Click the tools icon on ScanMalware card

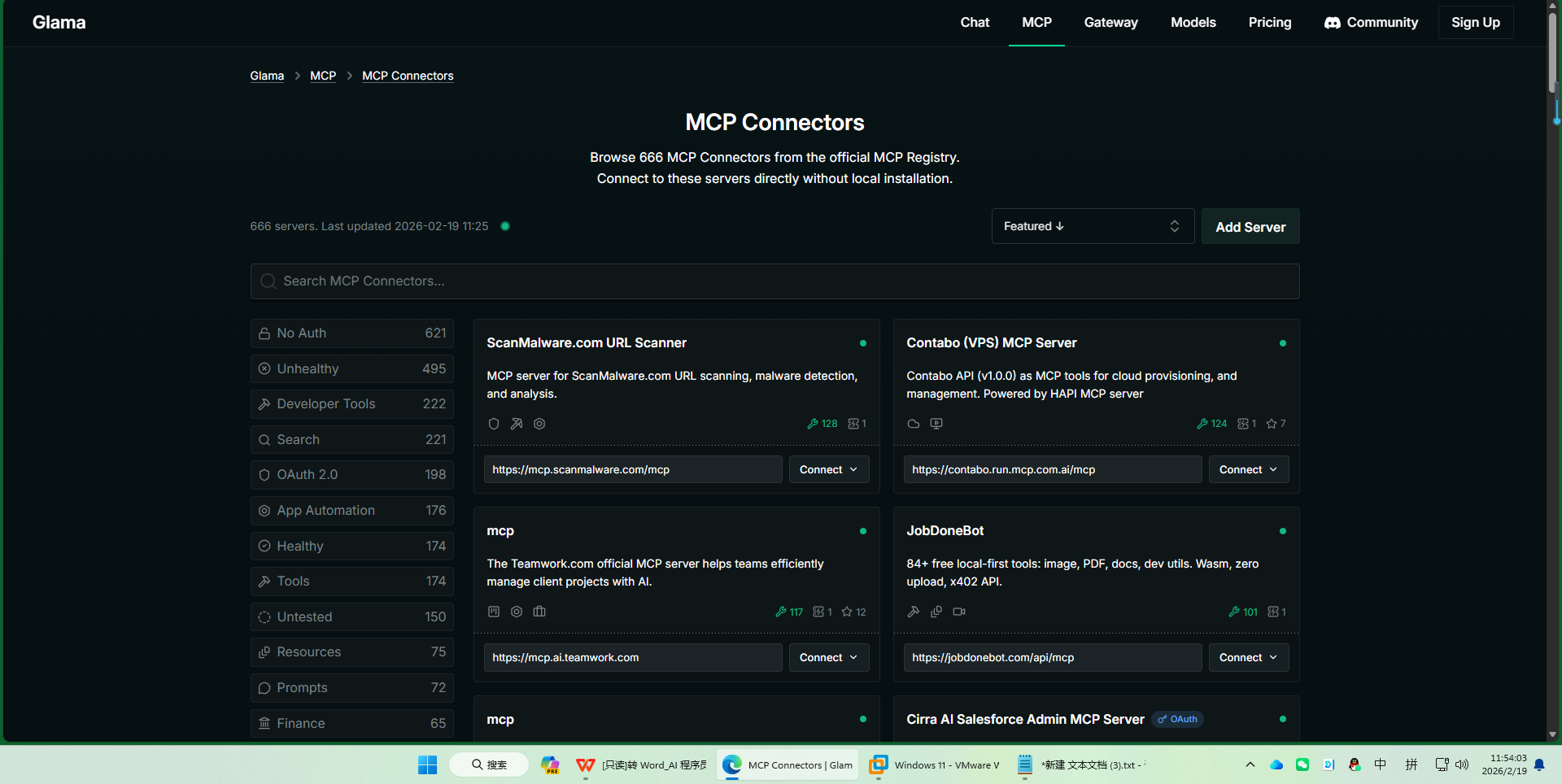pyautogui.click(x=517, y=424)
